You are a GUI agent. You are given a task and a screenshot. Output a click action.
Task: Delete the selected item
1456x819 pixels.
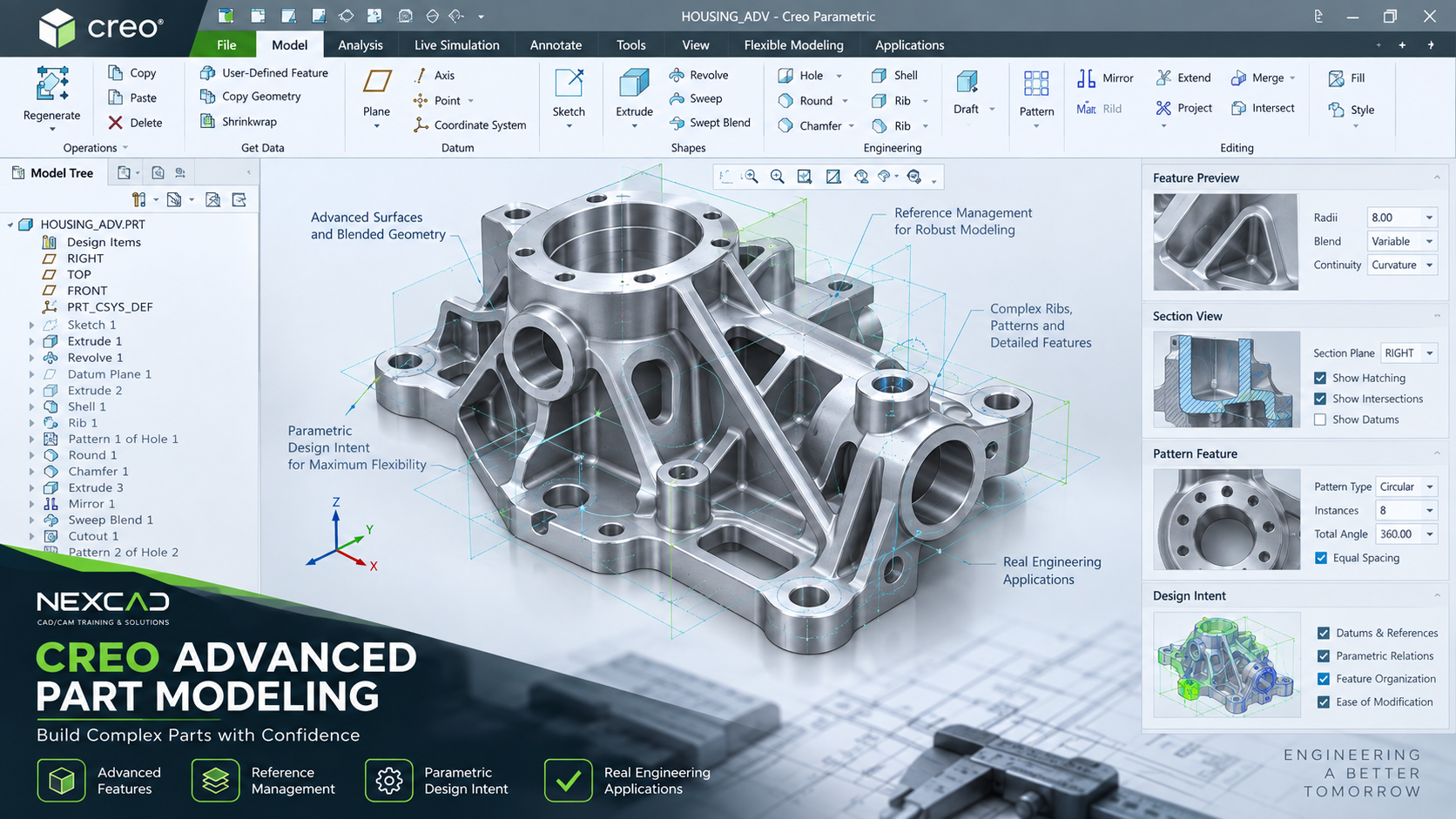tap(135, 123)
